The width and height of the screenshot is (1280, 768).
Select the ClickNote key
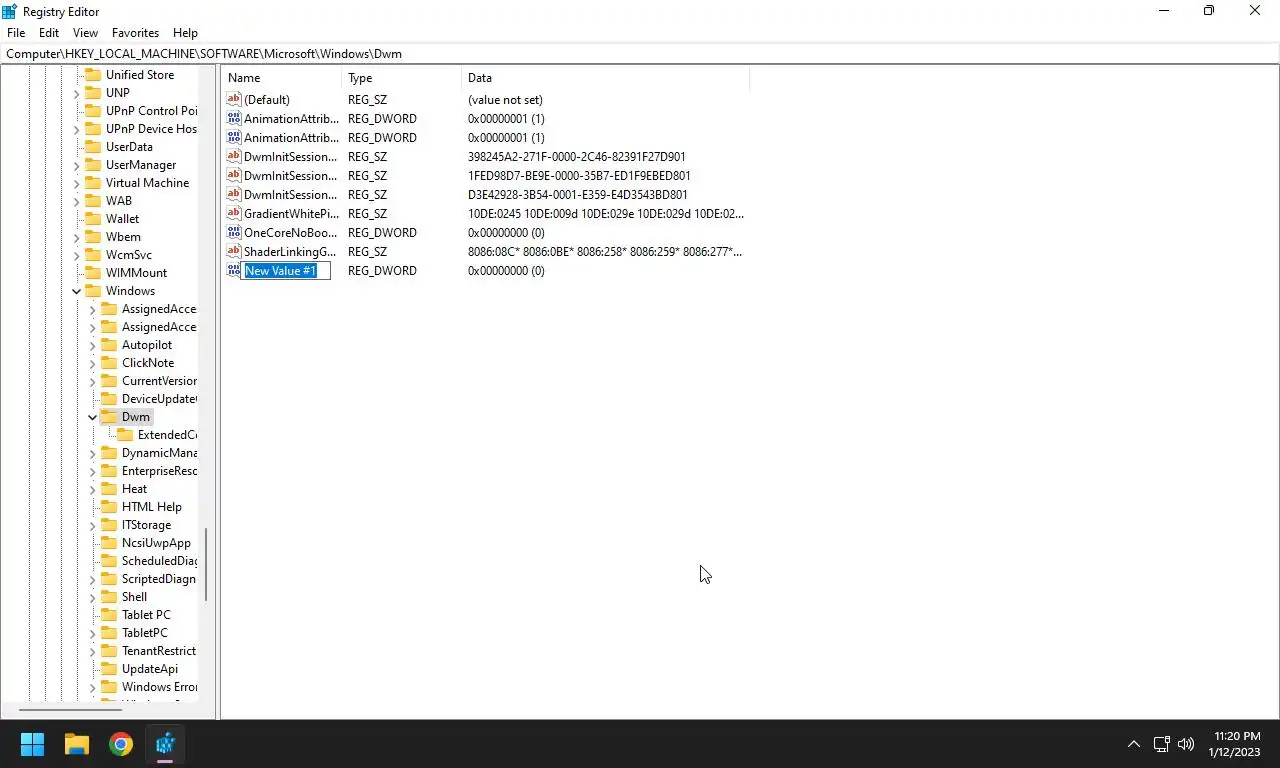(148, 363)
